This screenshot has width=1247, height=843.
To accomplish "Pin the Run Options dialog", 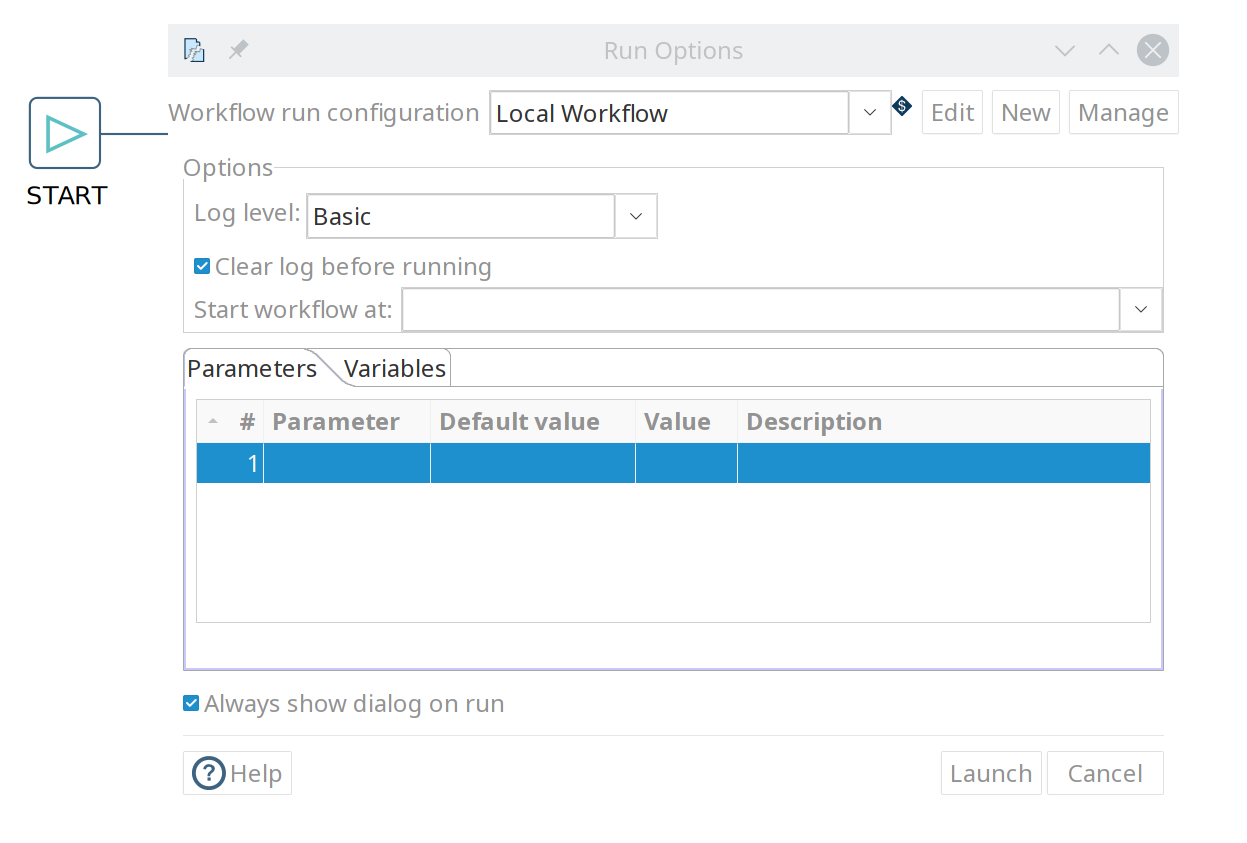I will (x=238, y=50).
